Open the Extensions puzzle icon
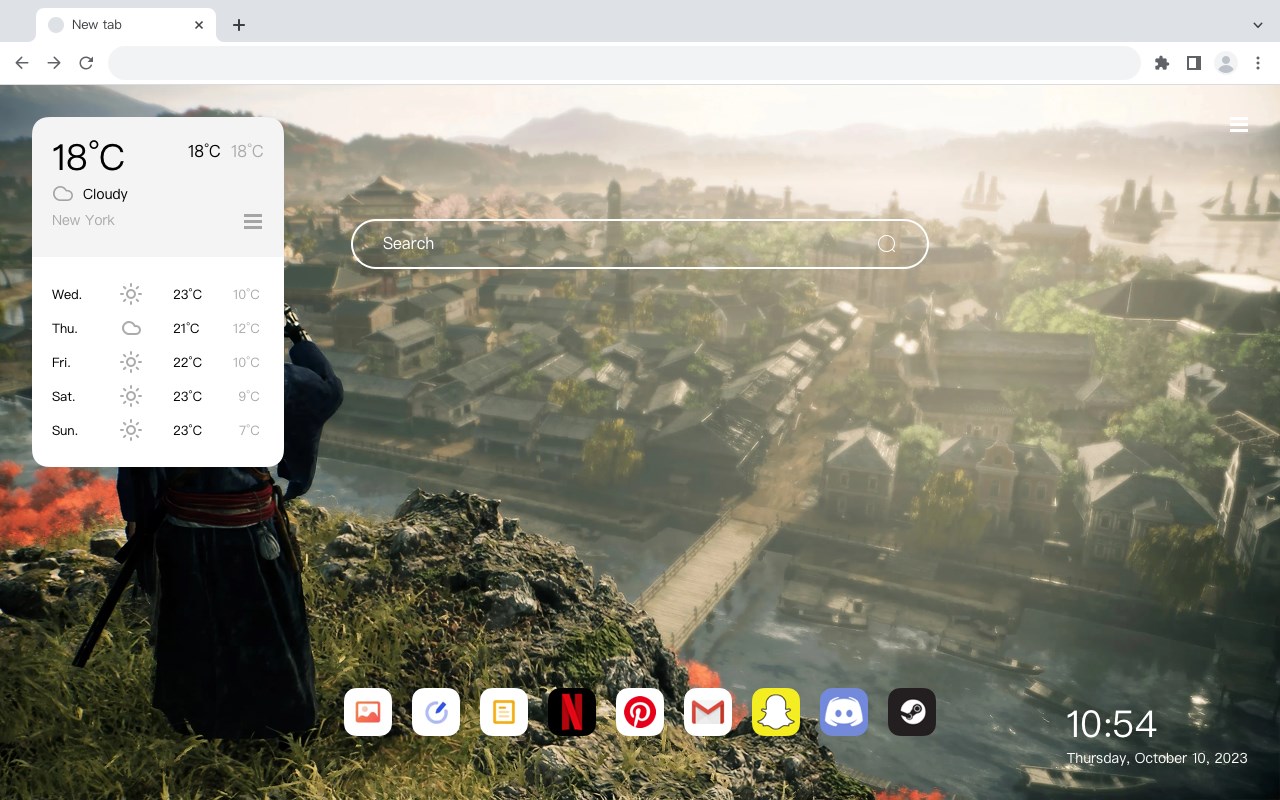 [x=1161, y=63]
